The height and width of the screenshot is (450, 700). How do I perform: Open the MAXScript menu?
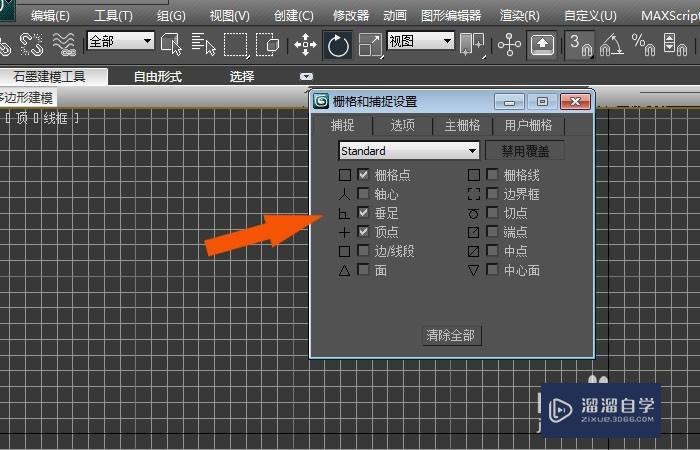[x=670, y=16]
